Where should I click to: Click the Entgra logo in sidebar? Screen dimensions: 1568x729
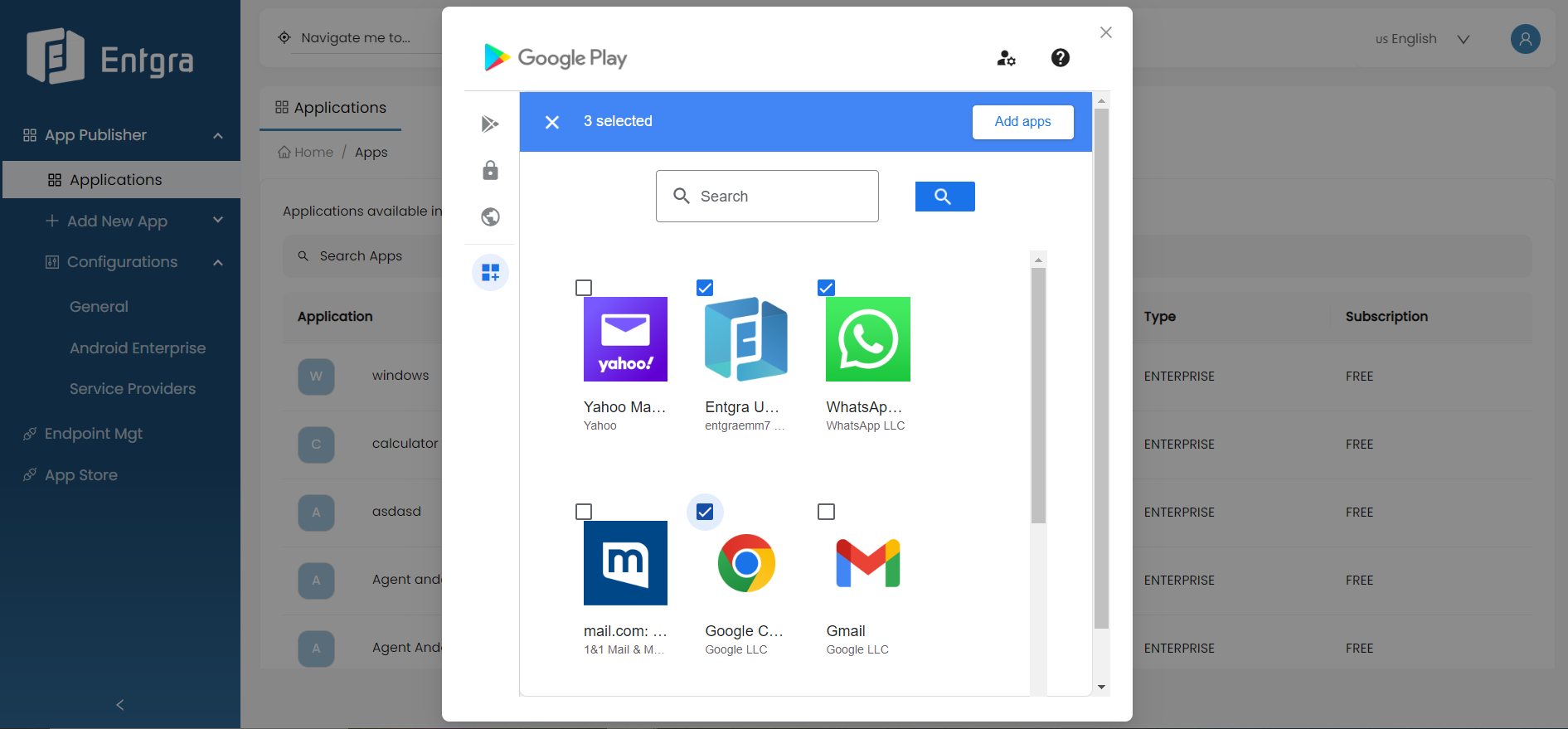click(110, 56)
